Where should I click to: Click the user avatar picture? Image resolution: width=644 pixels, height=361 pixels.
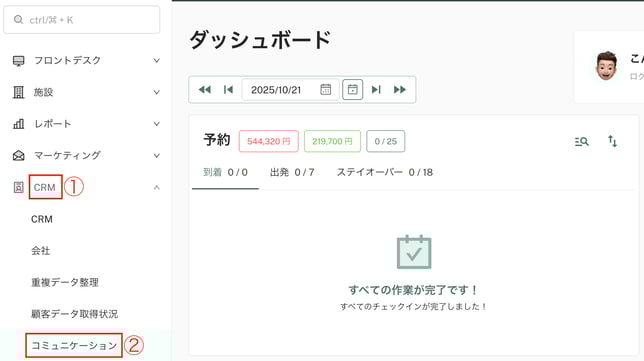click(607, 66)
